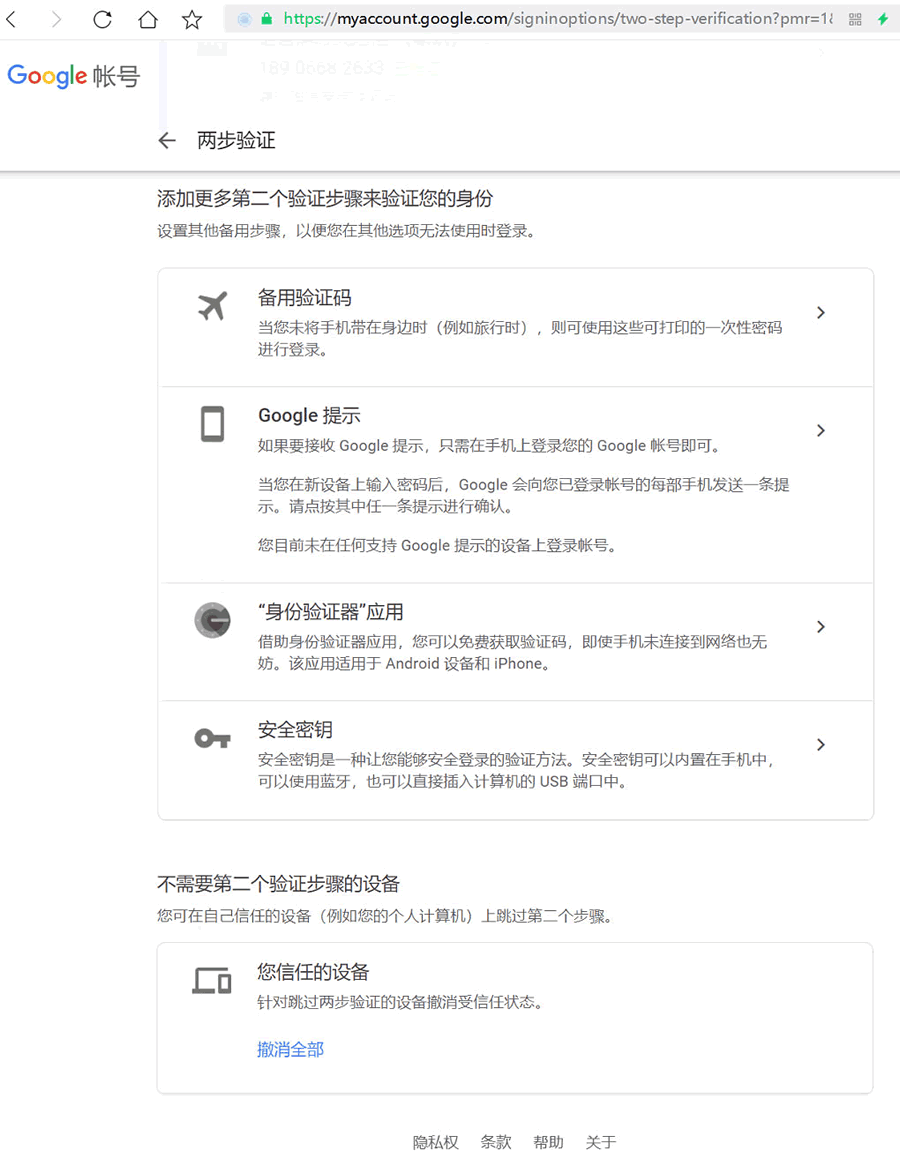Screen dimensions: 900x1159
Task: Bookmark the page with the star icon
Action: [x=192, y=19]
